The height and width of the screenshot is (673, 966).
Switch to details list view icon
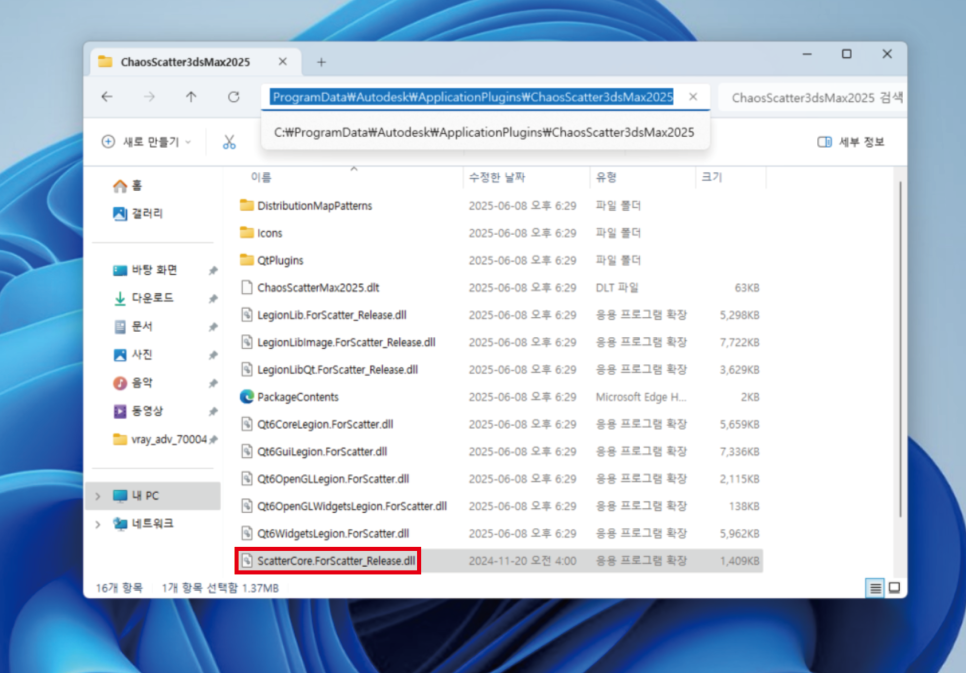[875, 588]
